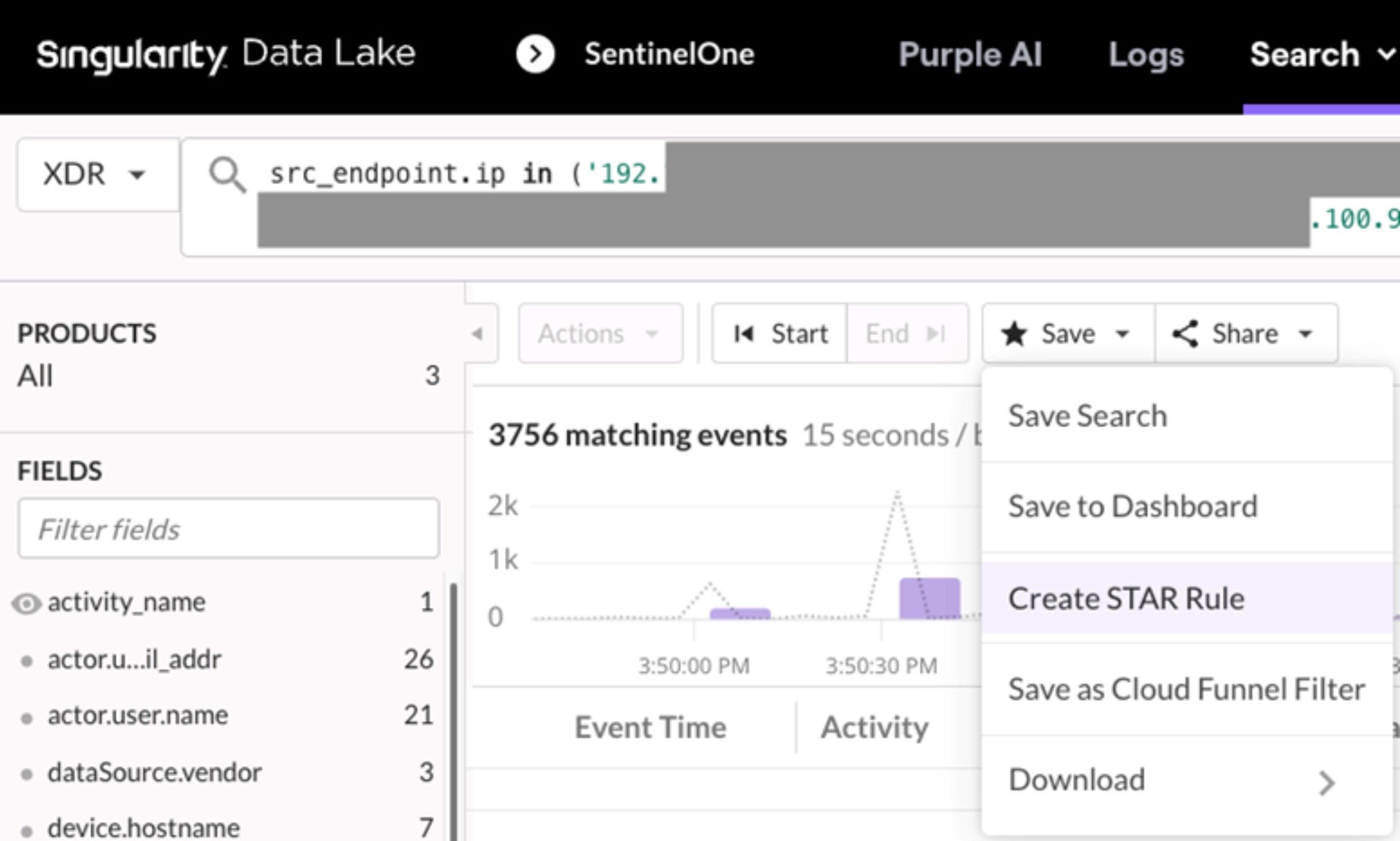This screenshot has width=1400, height=841.
Task: Toggle visibility eye for activity_name field
Action: [x=26, y=604]
